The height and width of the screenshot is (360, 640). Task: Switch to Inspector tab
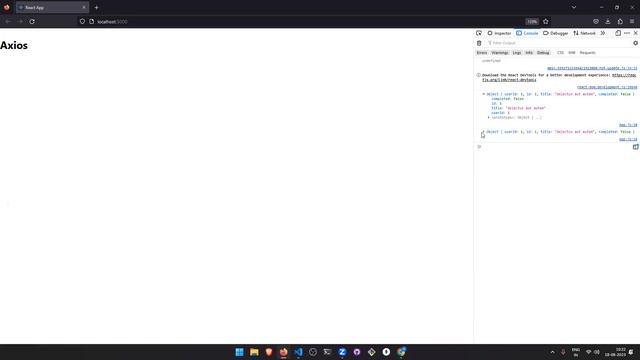499,33
